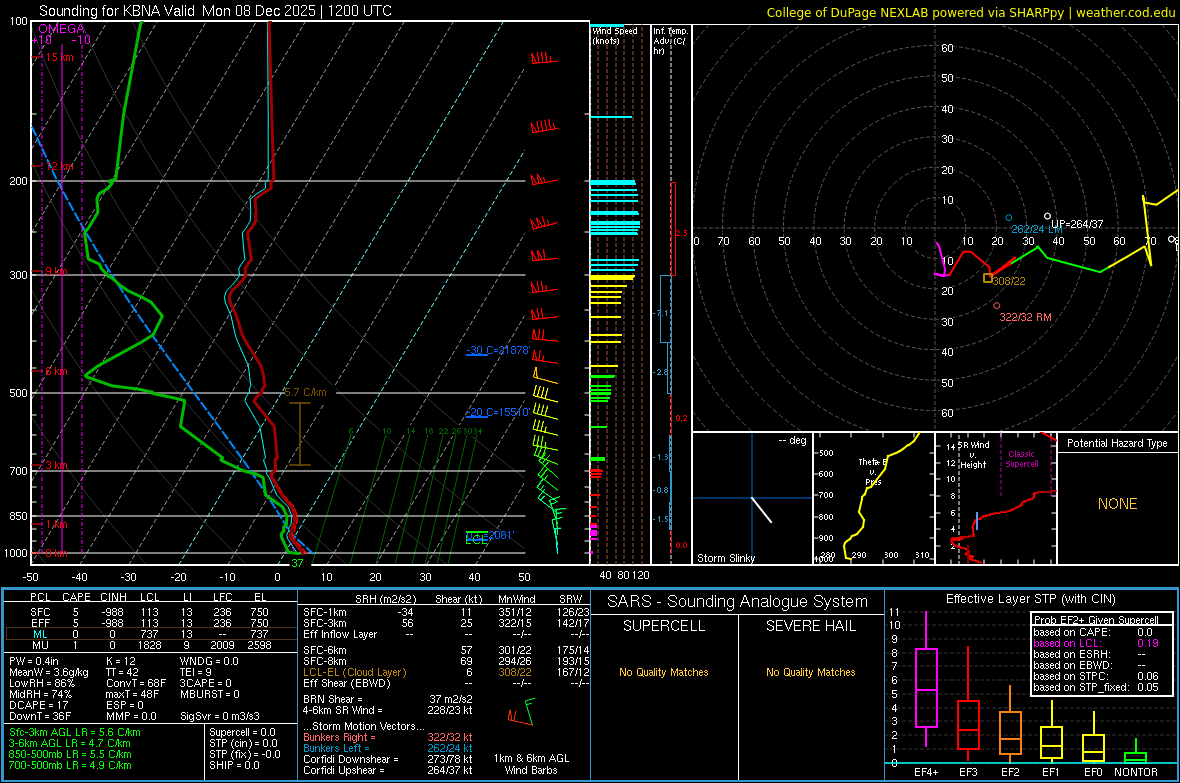The width and height of the screenshot is (1180, 783).
Task: Click the 'Potential Hazard Type' header
Action: point(1117,443)
